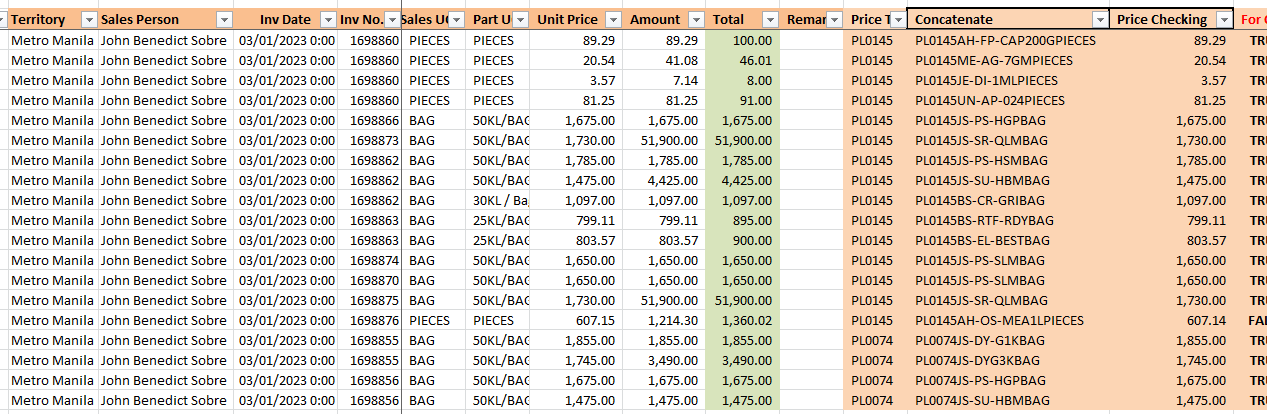Select cell containing PL0145AH-OS-MEA1LPIECES
1267x414 pixels.
998,321
